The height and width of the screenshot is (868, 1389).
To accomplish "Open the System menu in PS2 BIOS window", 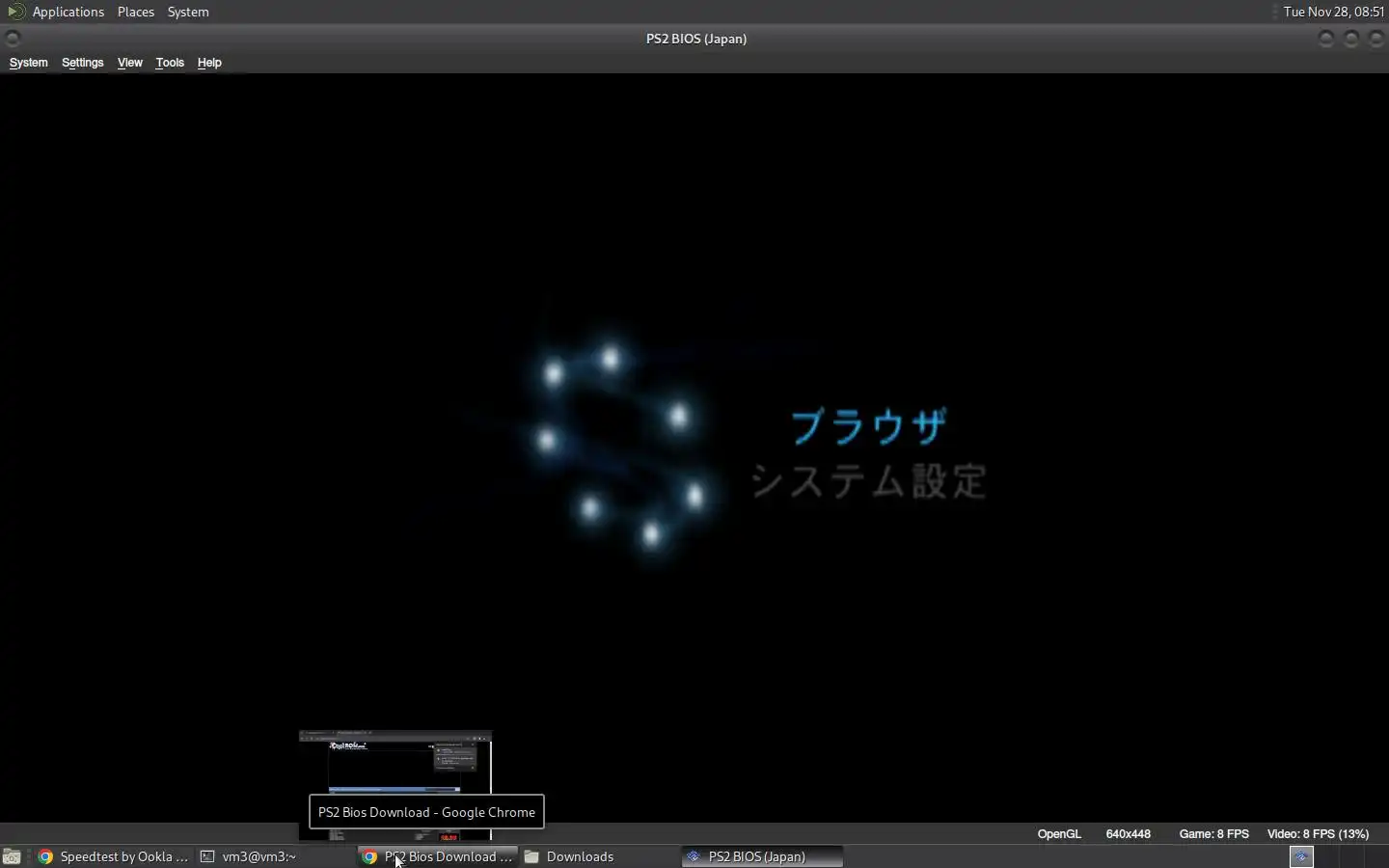I will click(28, 63).
